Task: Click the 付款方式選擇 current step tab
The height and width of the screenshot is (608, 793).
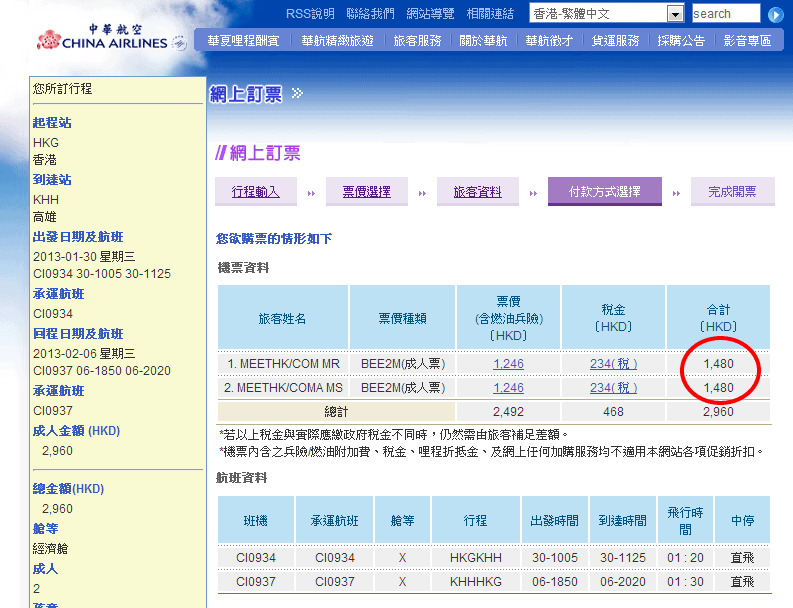Action: pyautogui.click(x=604, y=192)
